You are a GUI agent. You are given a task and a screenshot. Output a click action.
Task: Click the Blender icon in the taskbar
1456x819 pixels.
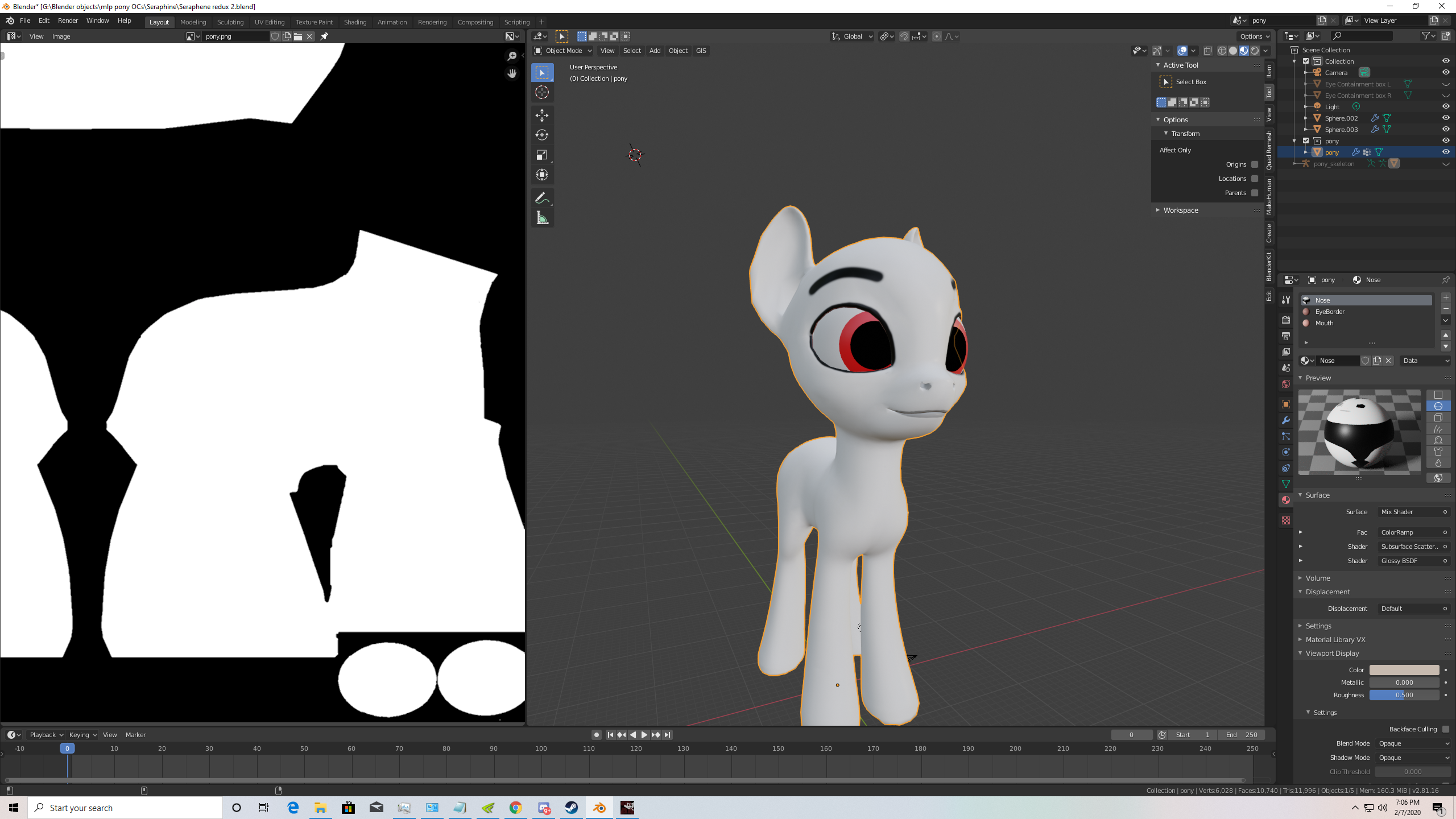[x=599, y=808]
